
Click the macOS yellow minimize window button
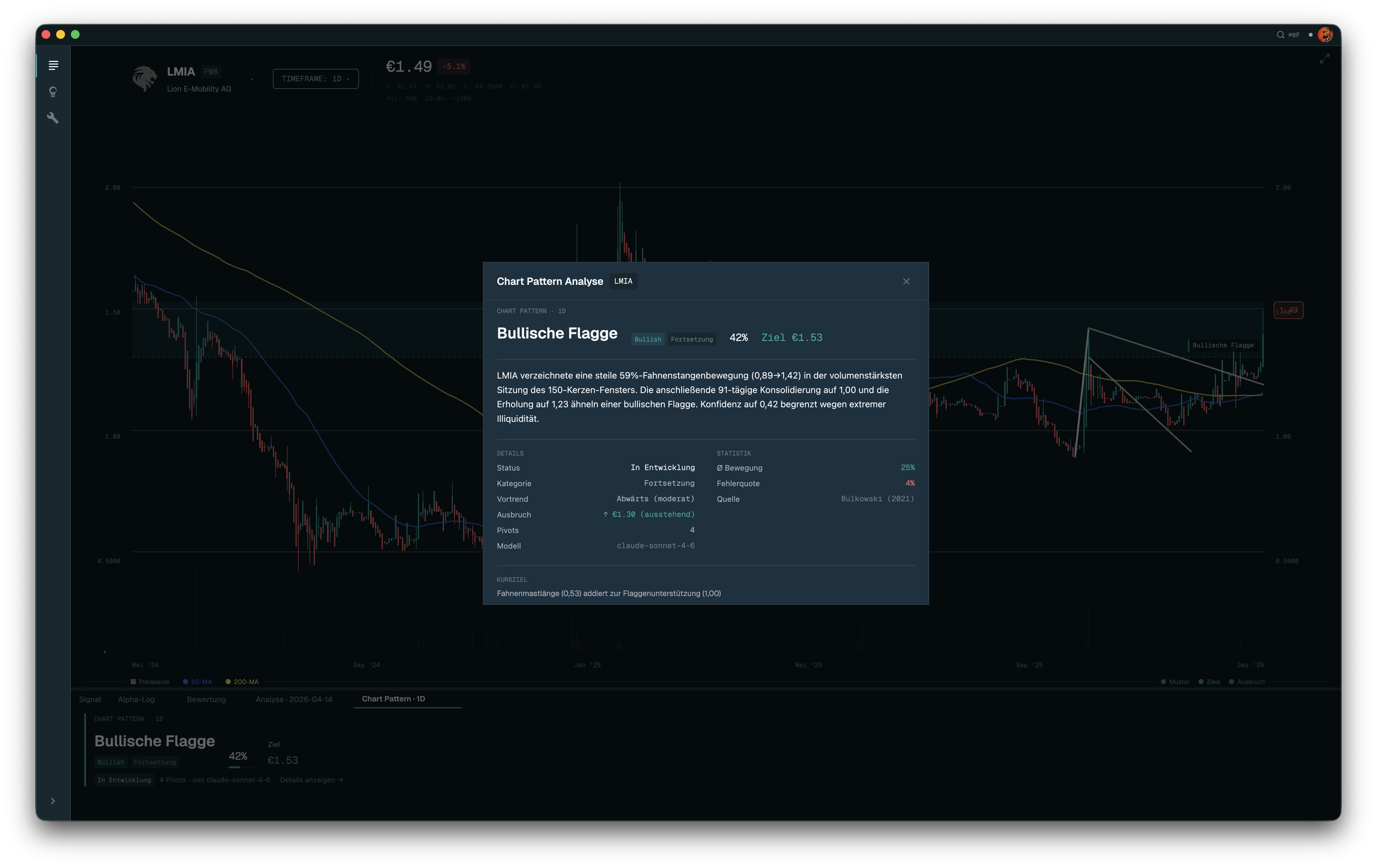click(x=61, y=34)
